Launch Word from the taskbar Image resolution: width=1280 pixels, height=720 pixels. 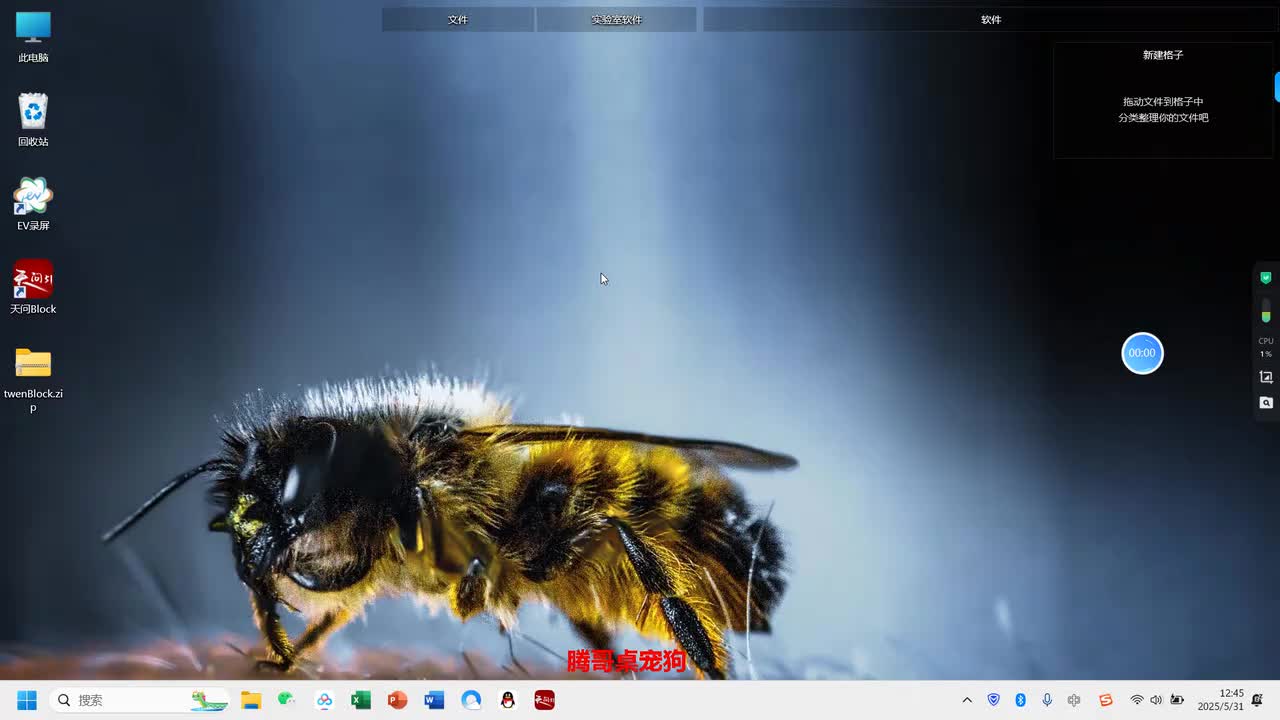pyautogui.click(x=434, y=700)
